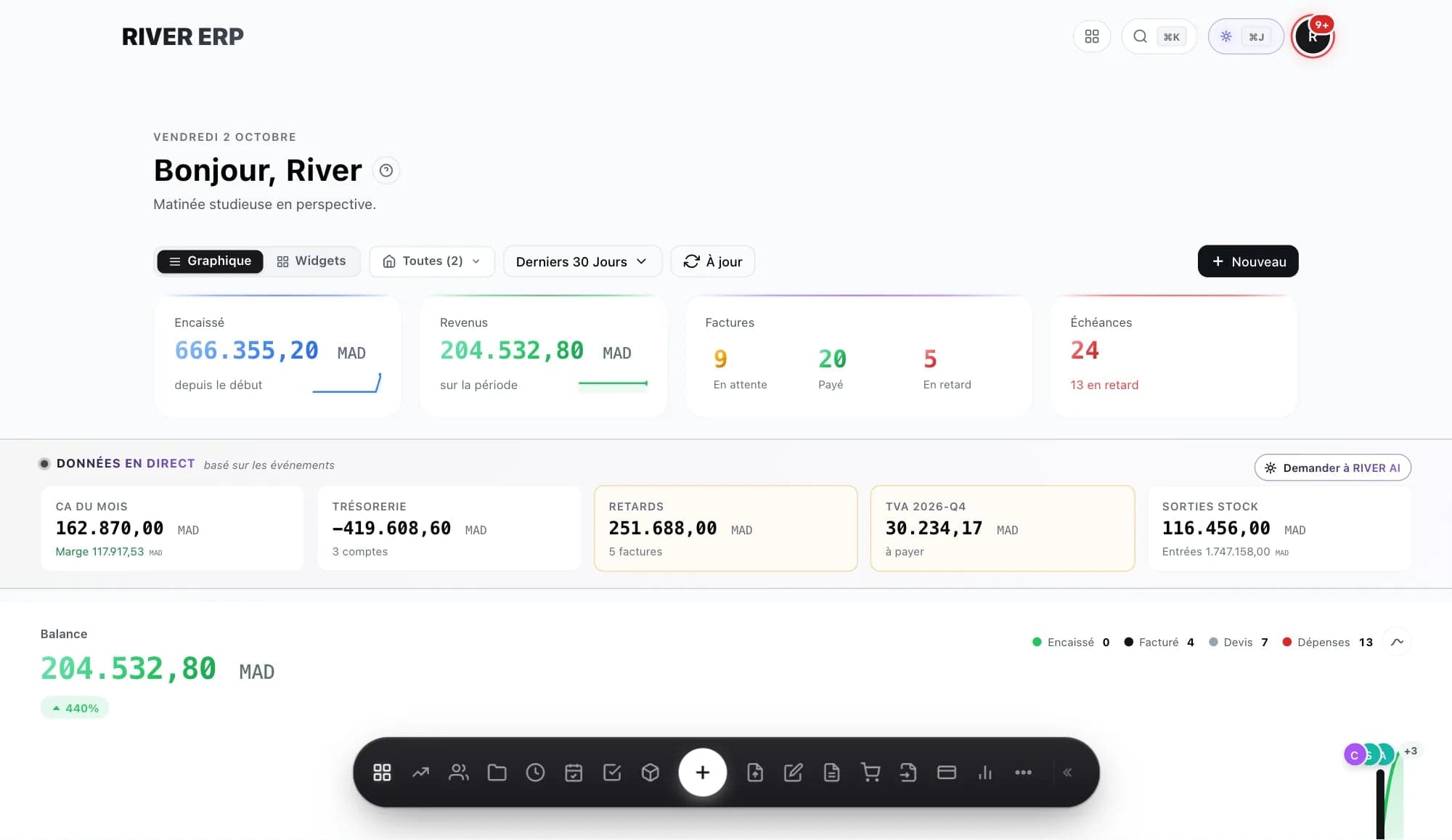Open the RETARDS live data card
This screenshot has width=1452, height=840.
click(726, 529)
